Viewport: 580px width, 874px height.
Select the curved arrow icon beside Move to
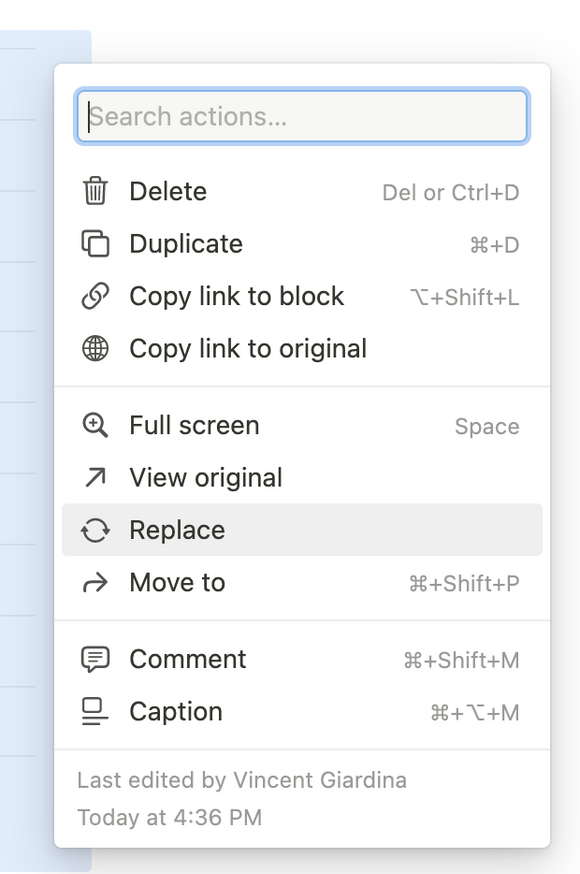click(x=95, y=582)
